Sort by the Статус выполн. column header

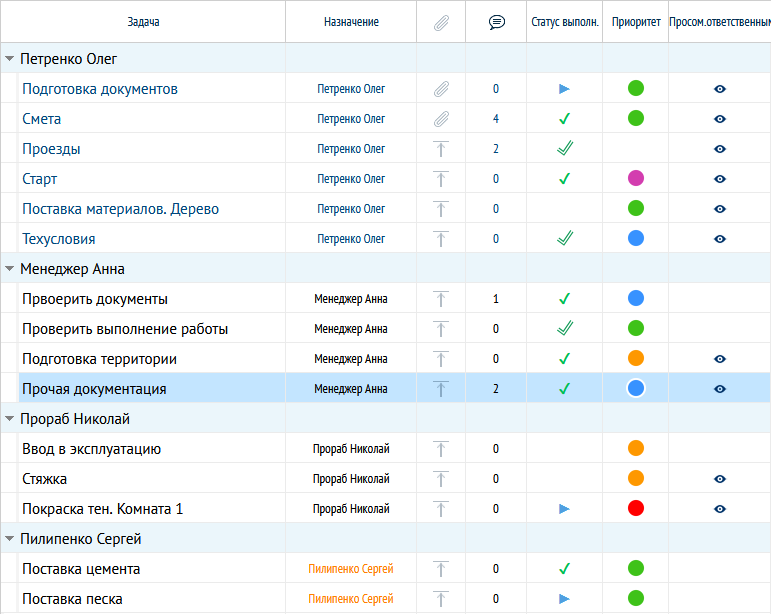pyautogui.click(x=564, y=22)
